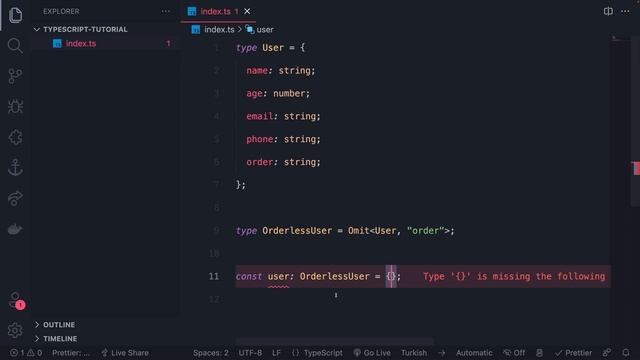Click the Turkish status bar item
The image size is (640, 360).
413,353
